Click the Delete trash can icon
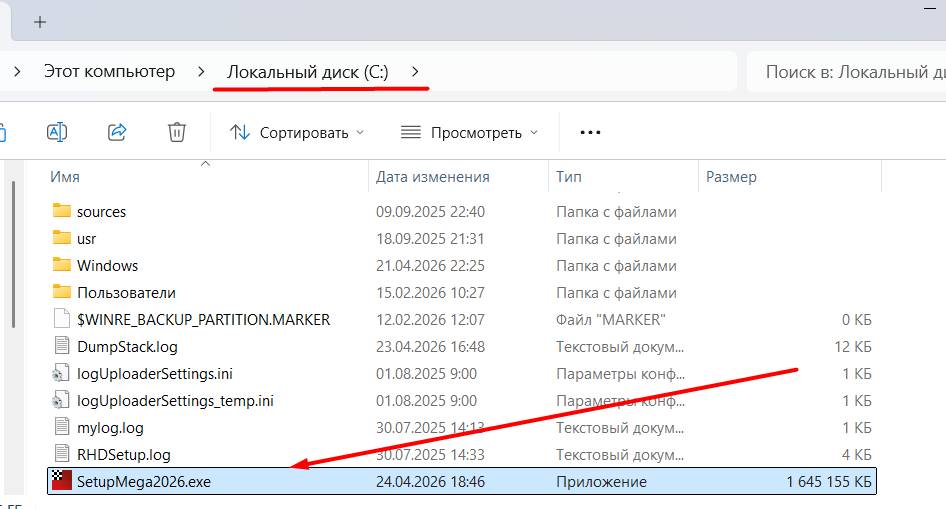The image size is (946, 509). (176, 132)
